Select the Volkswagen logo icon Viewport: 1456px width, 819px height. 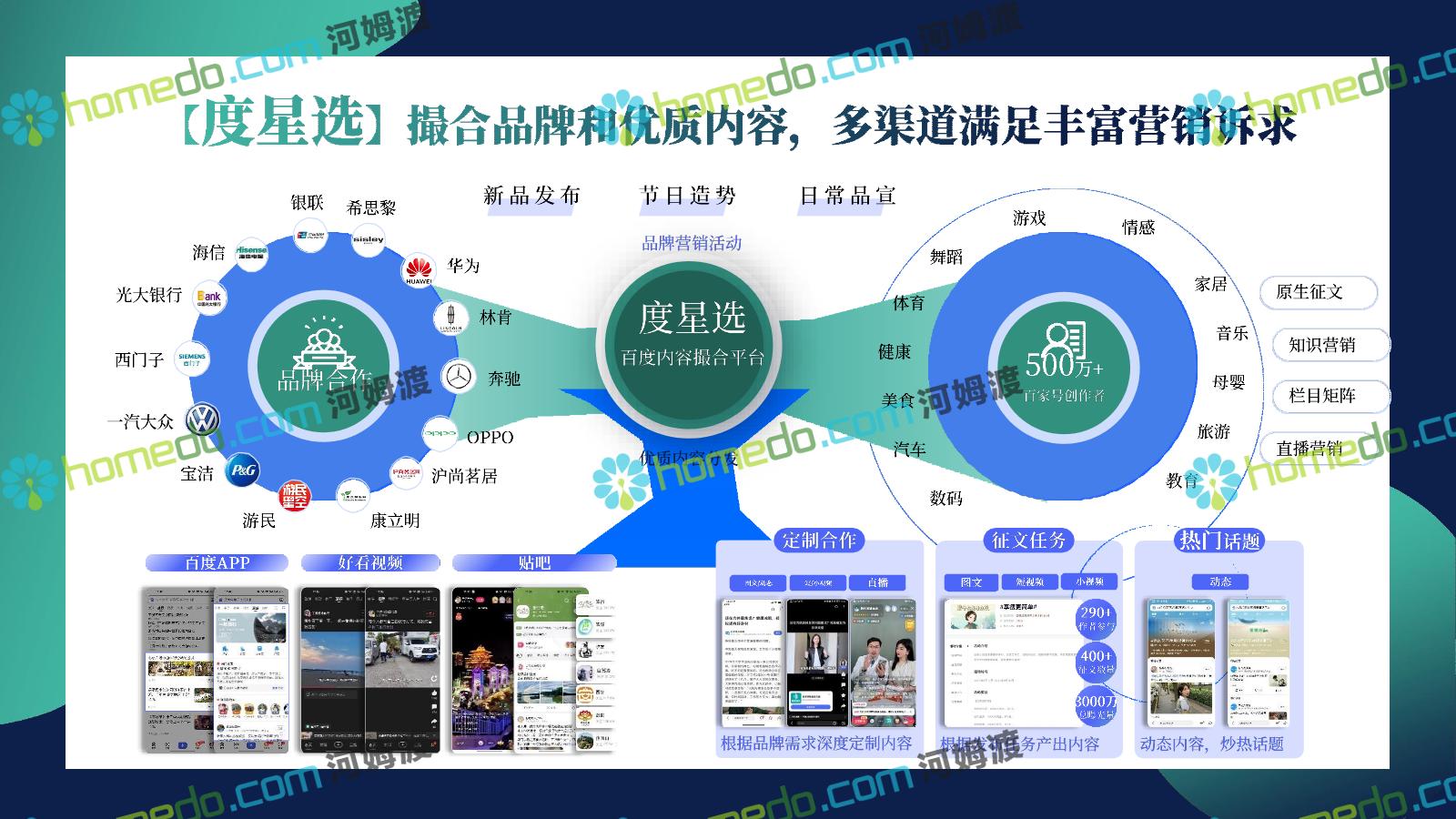point(202,420)
